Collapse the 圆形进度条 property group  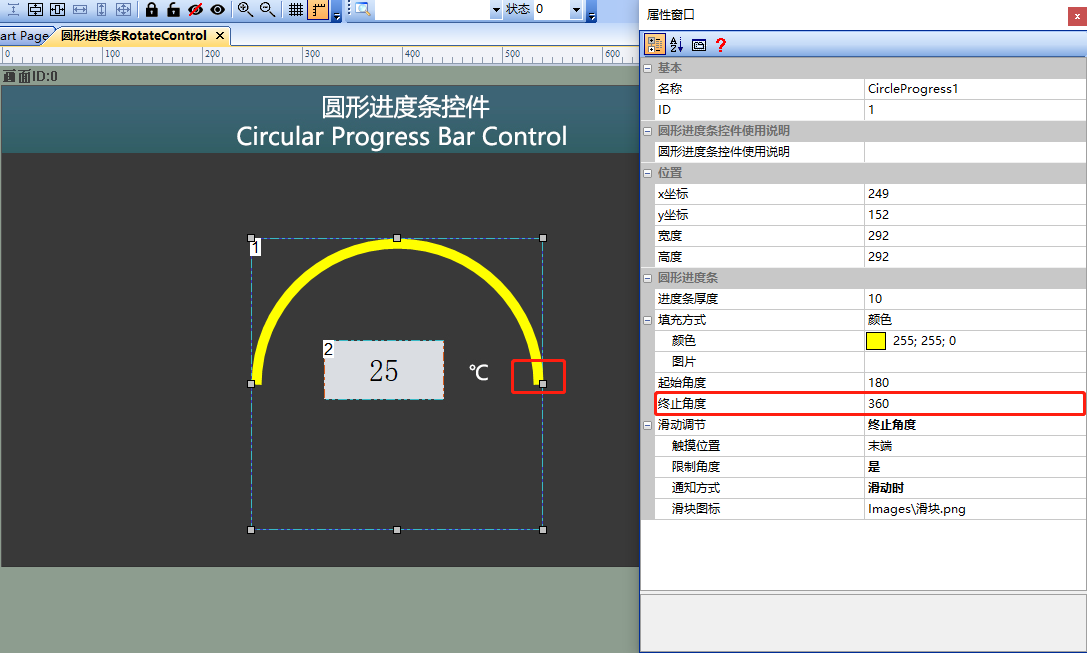pos(647,278)
